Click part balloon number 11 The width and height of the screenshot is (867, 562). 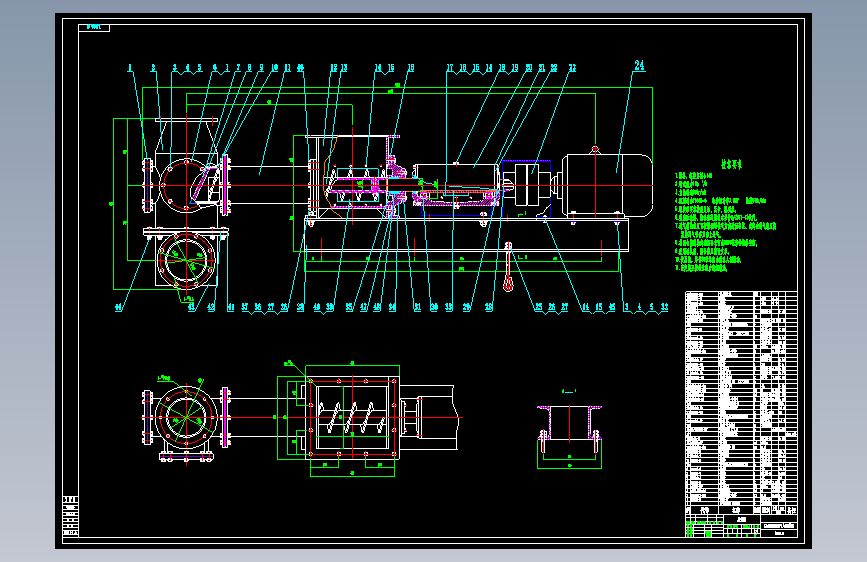[288, 68]
